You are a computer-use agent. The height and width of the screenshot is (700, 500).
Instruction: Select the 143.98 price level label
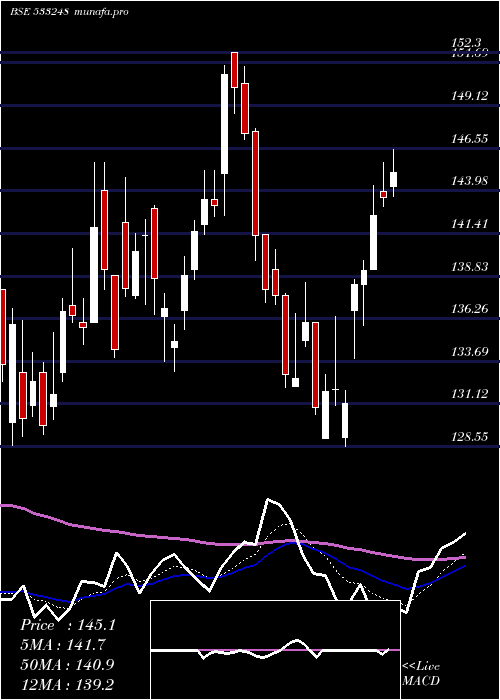(470, 181)
